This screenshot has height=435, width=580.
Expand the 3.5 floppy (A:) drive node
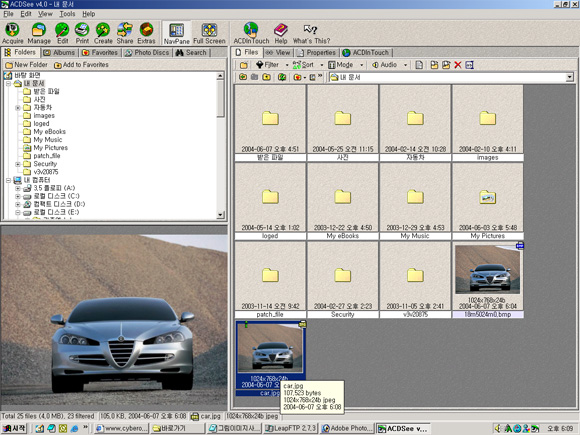tap(18, 188)
